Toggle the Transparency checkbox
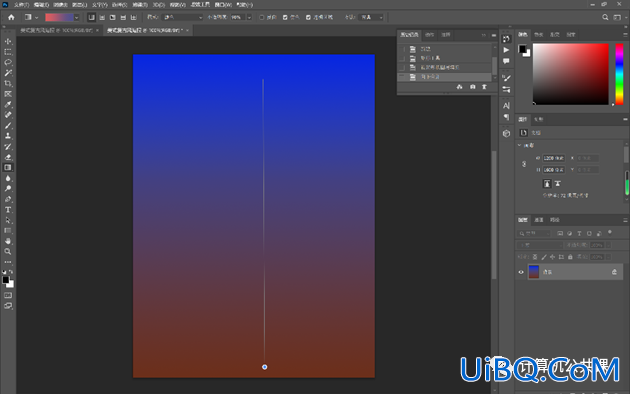Image resolution: width=630 pixels, height=394 pixels. 308,17
